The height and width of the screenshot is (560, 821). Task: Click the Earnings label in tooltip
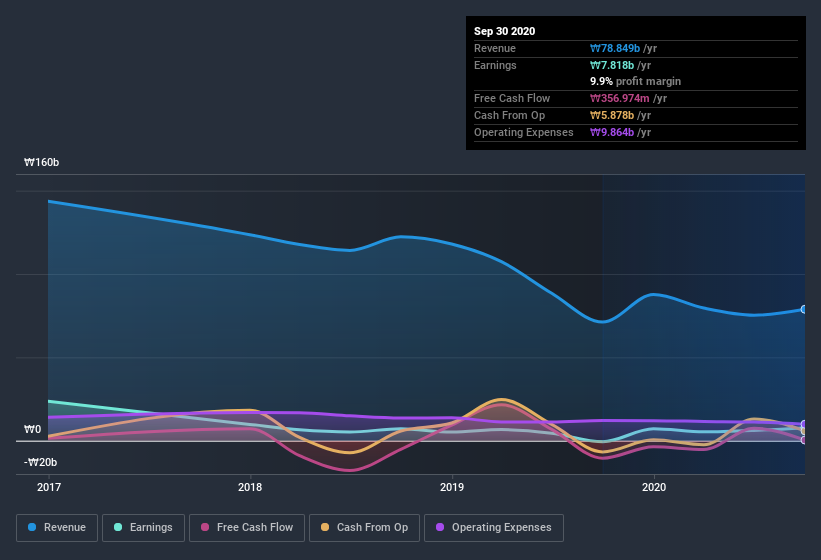[495, 65]
